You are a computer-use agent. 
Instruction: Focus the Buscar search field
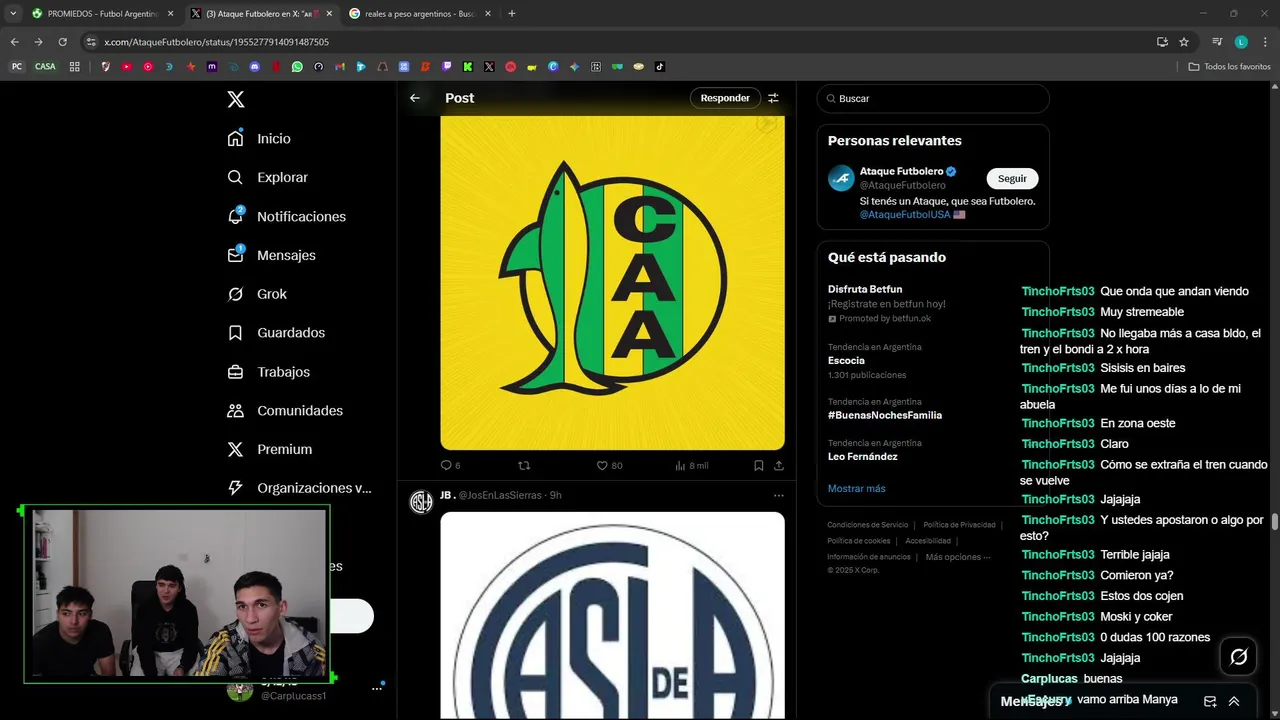(x=933, y=98)
